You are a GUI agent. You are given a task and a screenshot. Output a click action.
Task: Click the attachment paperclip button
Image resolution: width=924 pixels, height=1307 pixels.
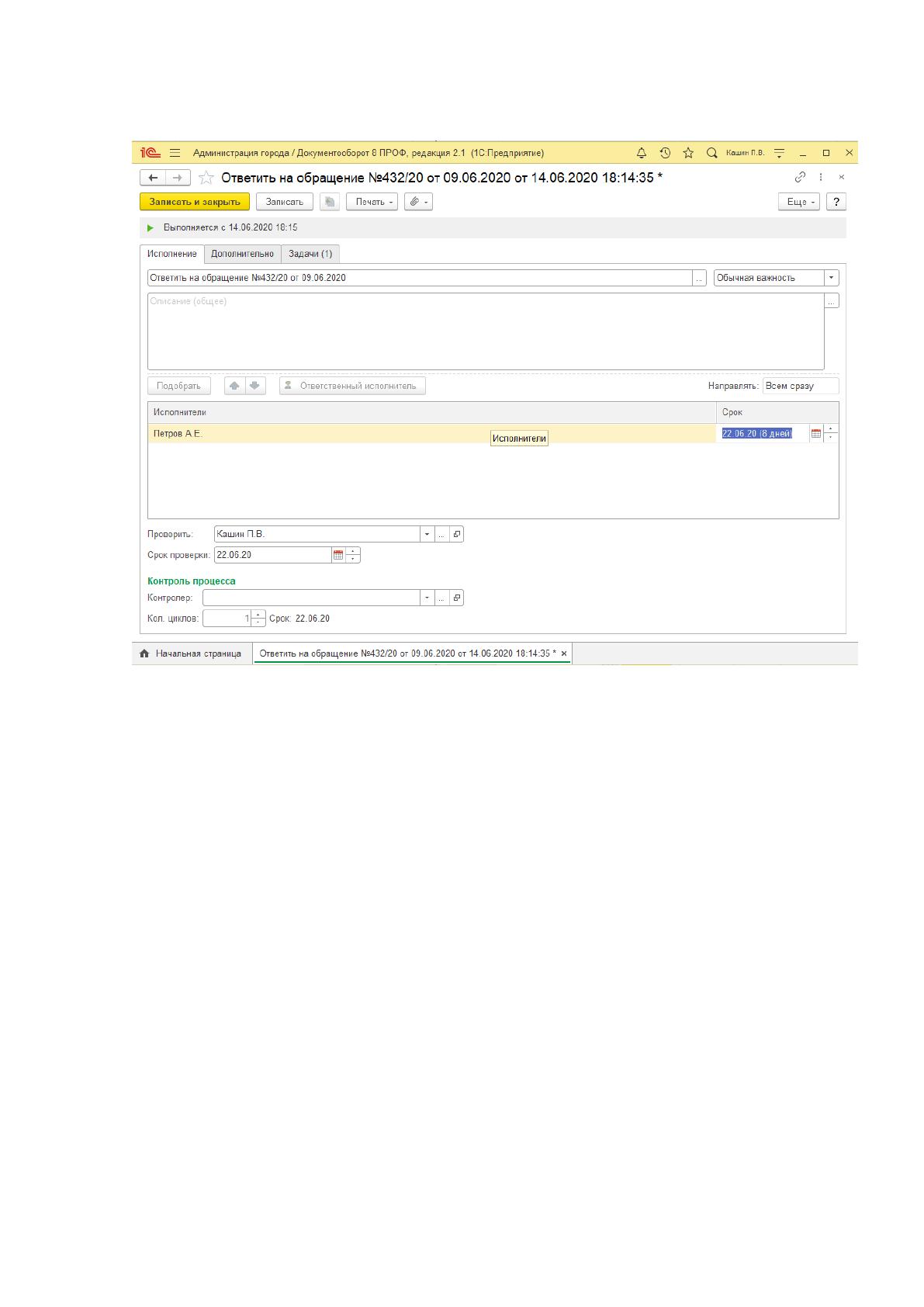tap(418, 202)
